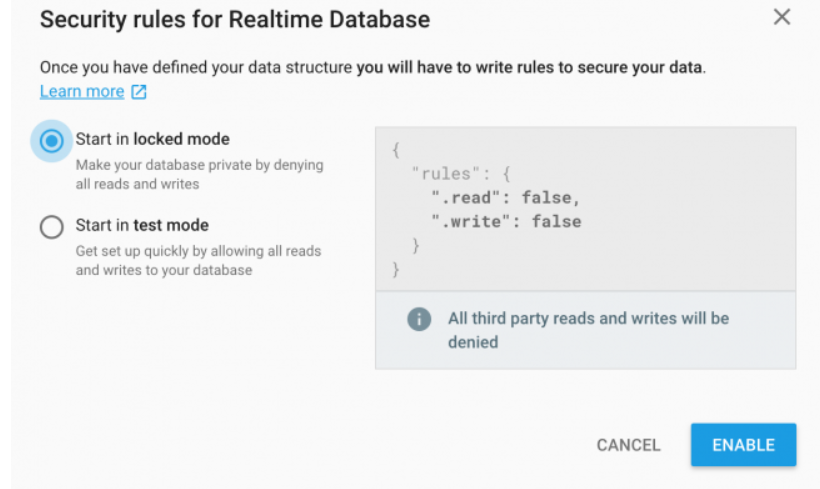
Task: Click the bold 'write rules to secure' sentence
Action: pos(531,67)
